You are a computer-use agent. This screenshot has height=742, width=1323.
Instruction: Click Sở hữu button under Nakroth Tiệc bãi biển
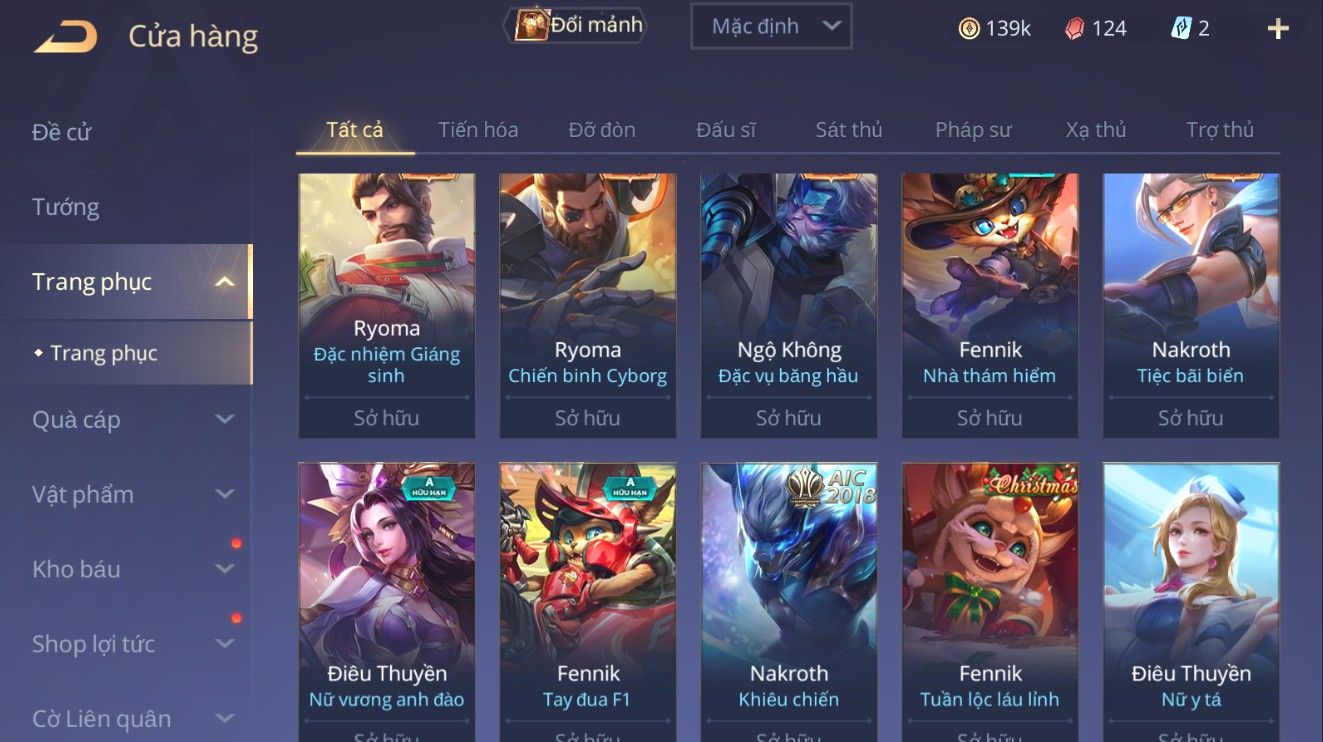(x=1190, y=418)
